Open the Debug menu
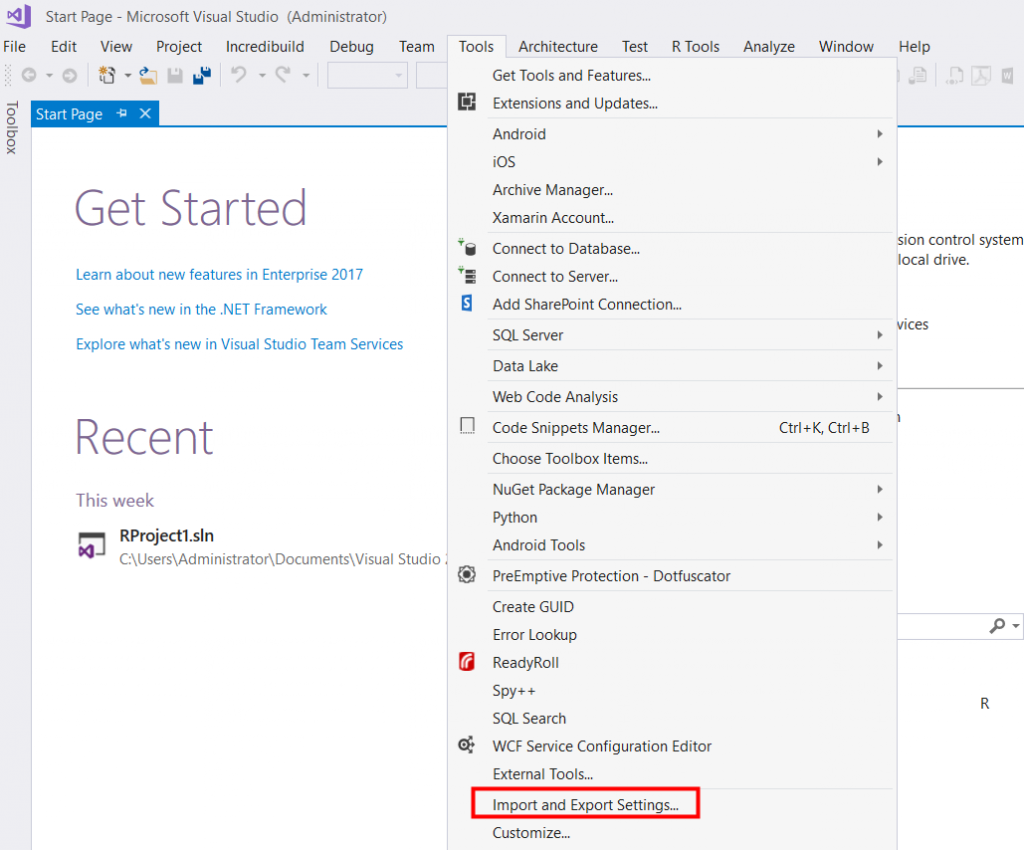 click(351, 46)
